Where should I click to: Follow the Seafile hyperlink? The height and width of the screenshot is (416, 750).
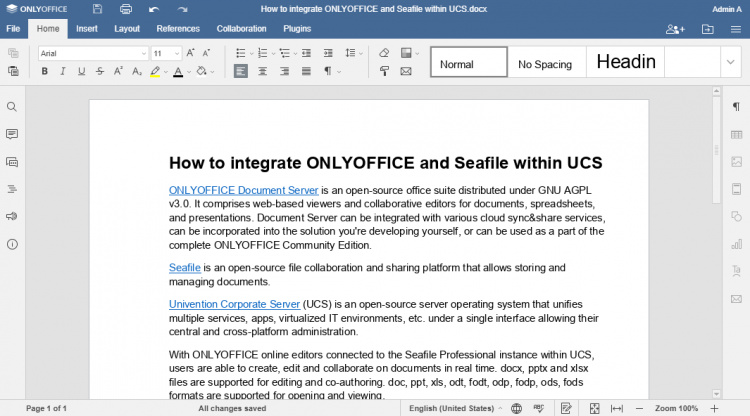185,268
